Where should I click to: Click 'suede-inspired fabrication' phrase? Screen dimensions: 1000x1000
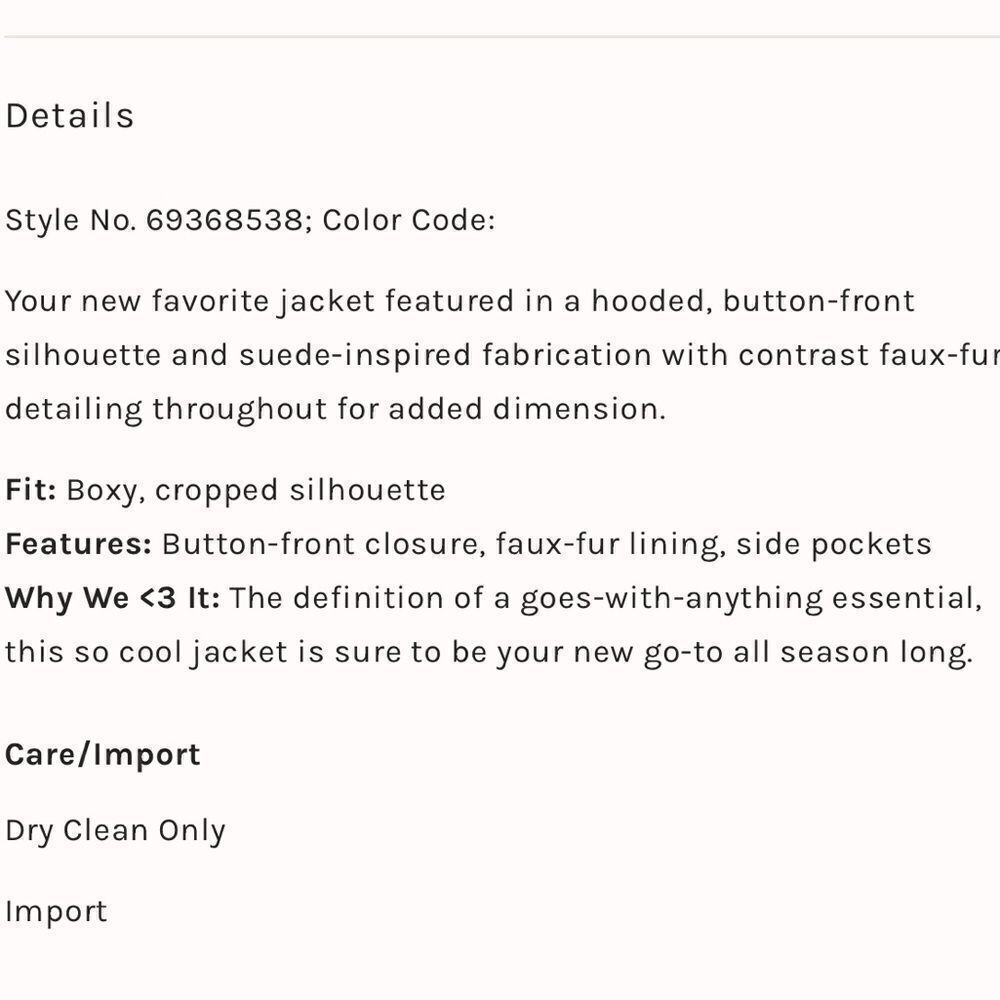[445, 356]
